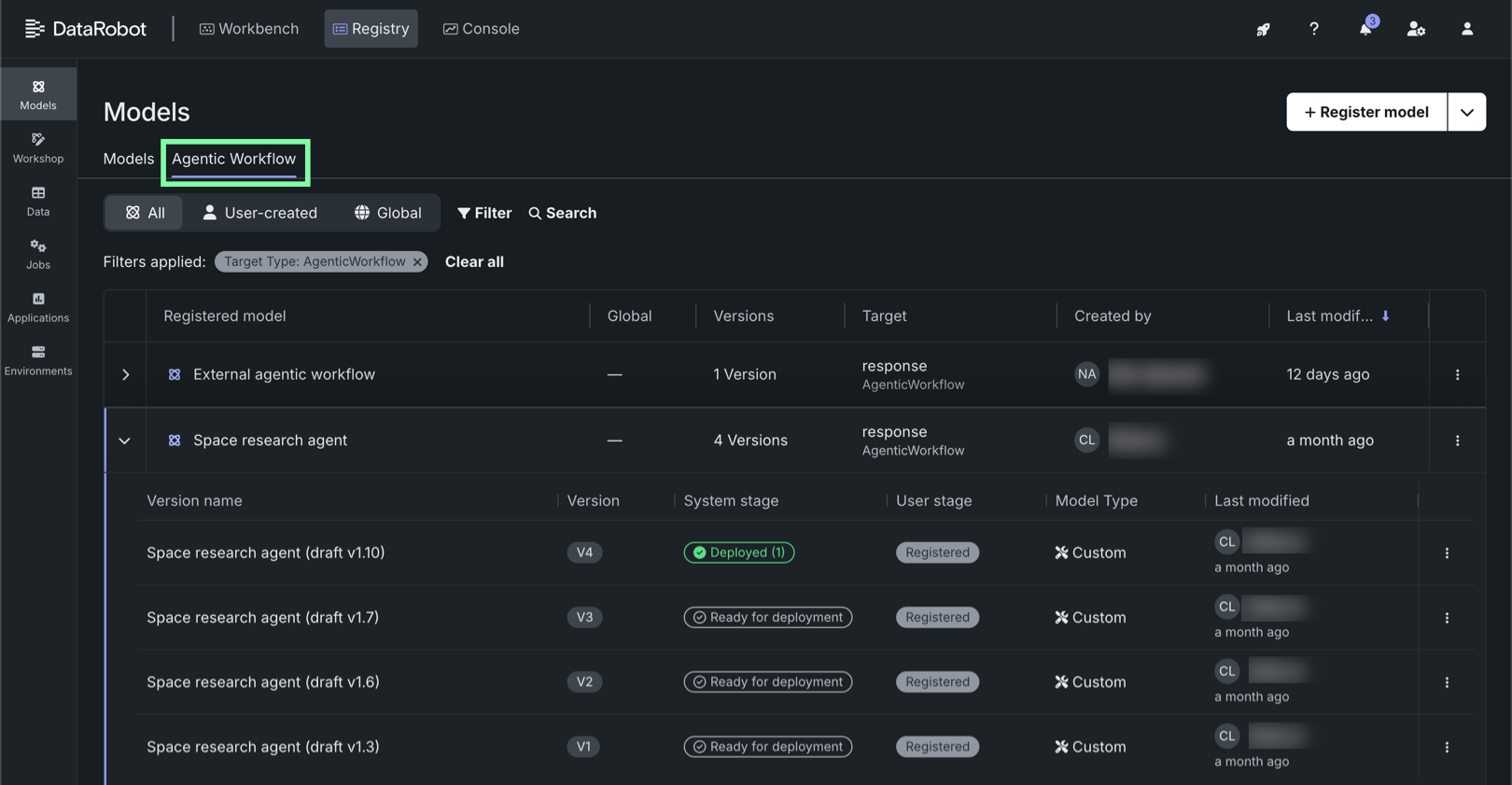Select the All models toggle
Screen dimensions: 1512x785
(x=145, y=213)
